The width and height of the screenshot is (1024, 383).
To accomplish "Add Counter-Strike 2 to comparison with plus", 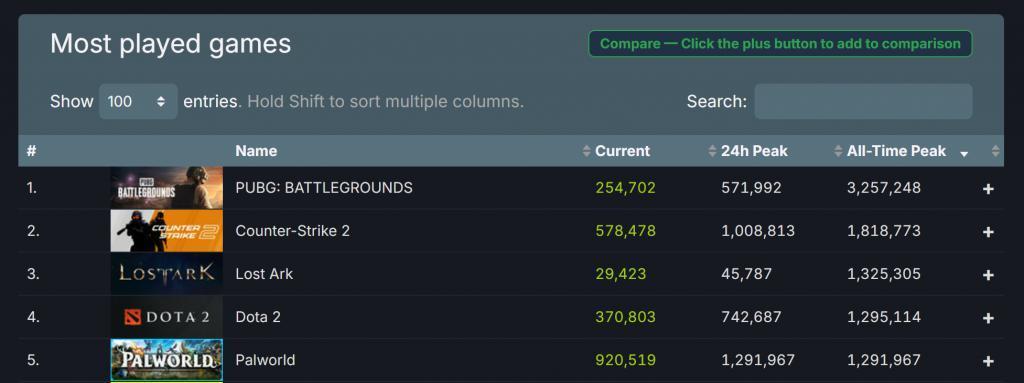I will (x=988, y=232).
